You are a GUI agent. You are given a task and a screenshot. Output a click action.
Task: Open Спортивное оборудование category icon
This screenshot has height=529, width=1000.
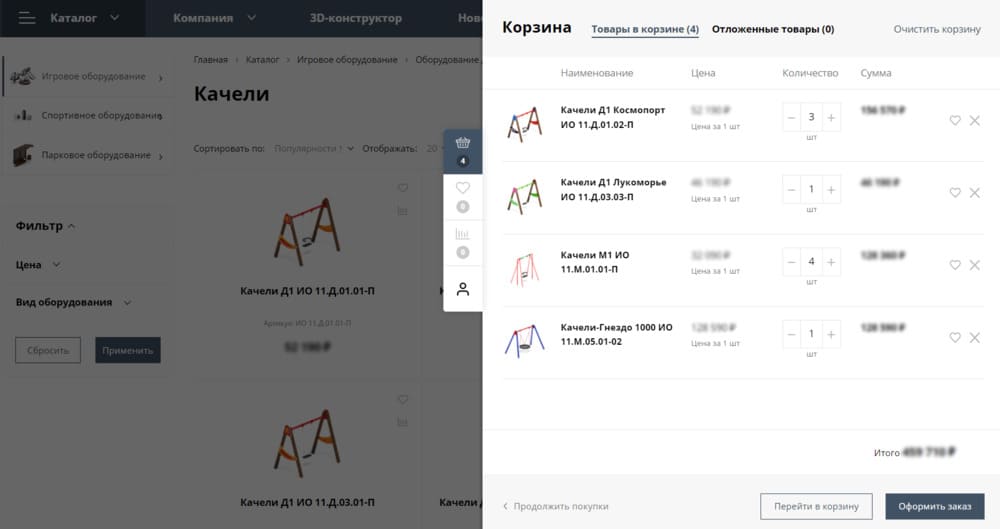(23, 115)
